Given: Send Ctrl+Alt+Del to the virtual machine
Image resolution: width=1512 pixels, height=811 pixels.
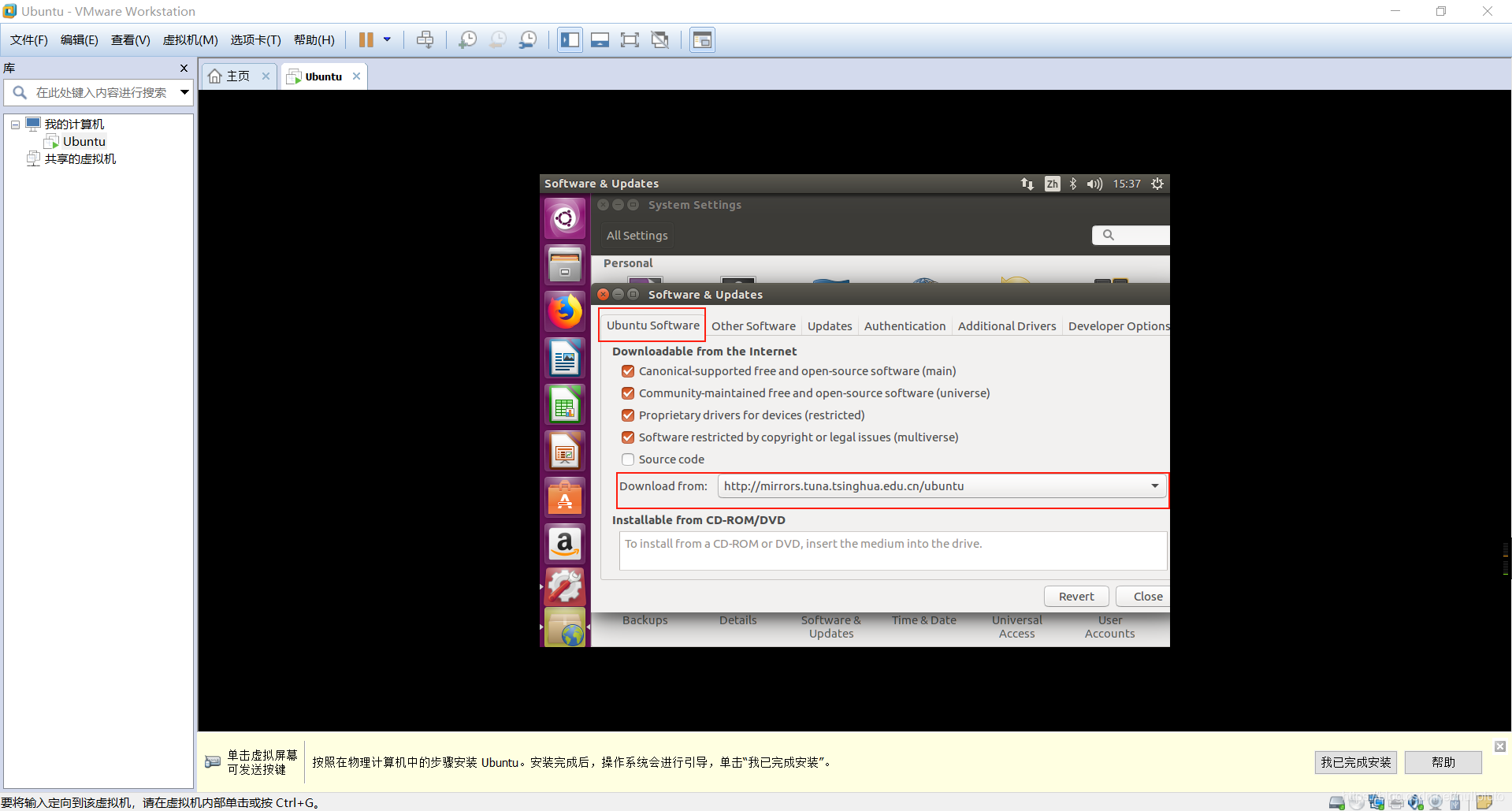Looking at the screenshot, I should (425, 40).
